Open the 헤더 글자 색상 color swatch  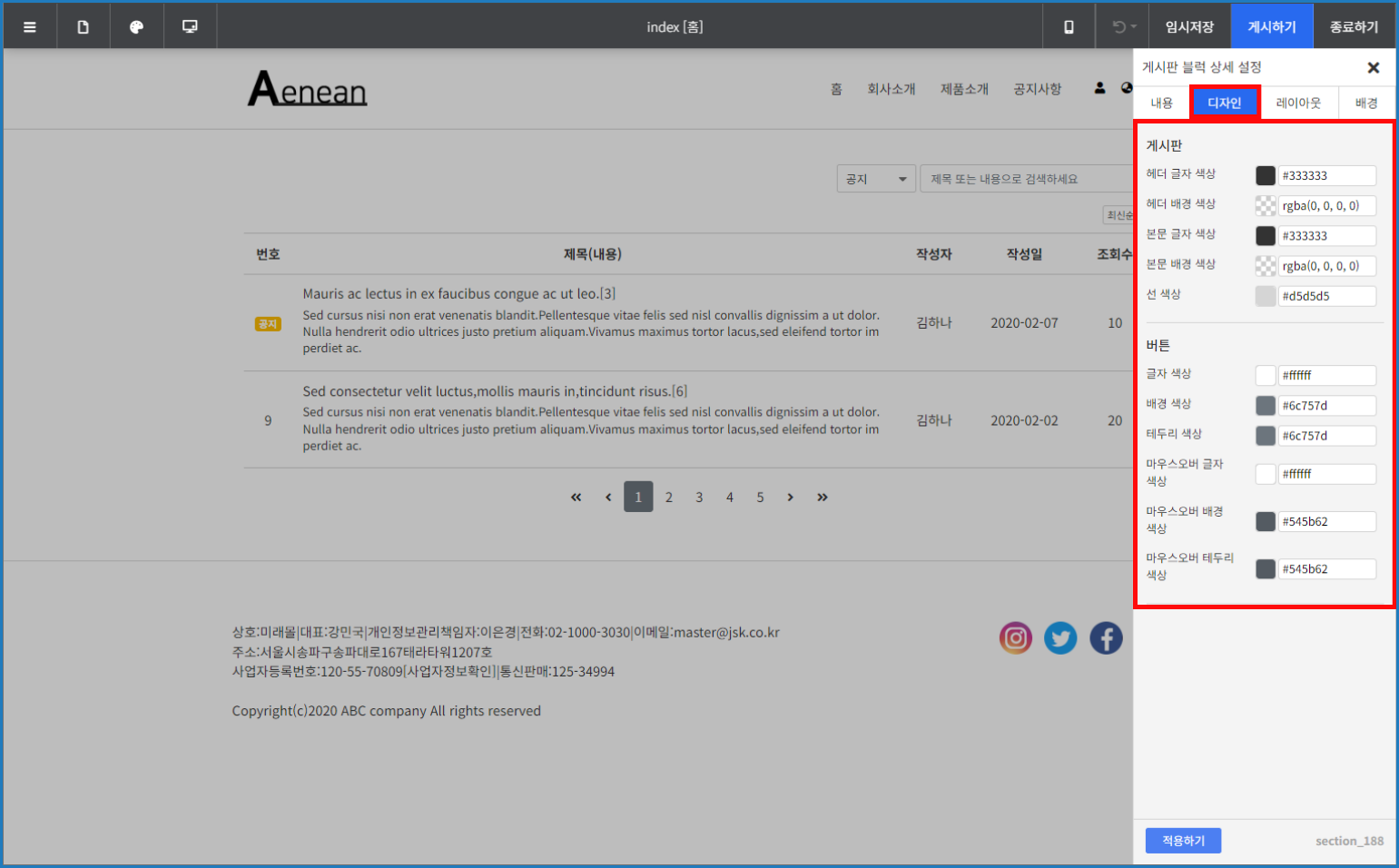1265,175
